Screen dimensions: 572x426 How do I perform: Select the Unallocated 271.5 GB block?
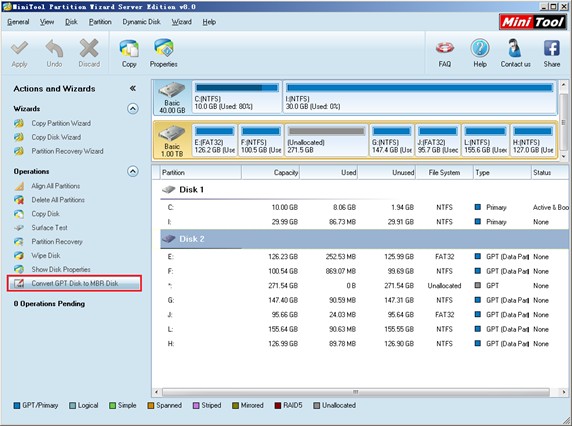[326, 140]
